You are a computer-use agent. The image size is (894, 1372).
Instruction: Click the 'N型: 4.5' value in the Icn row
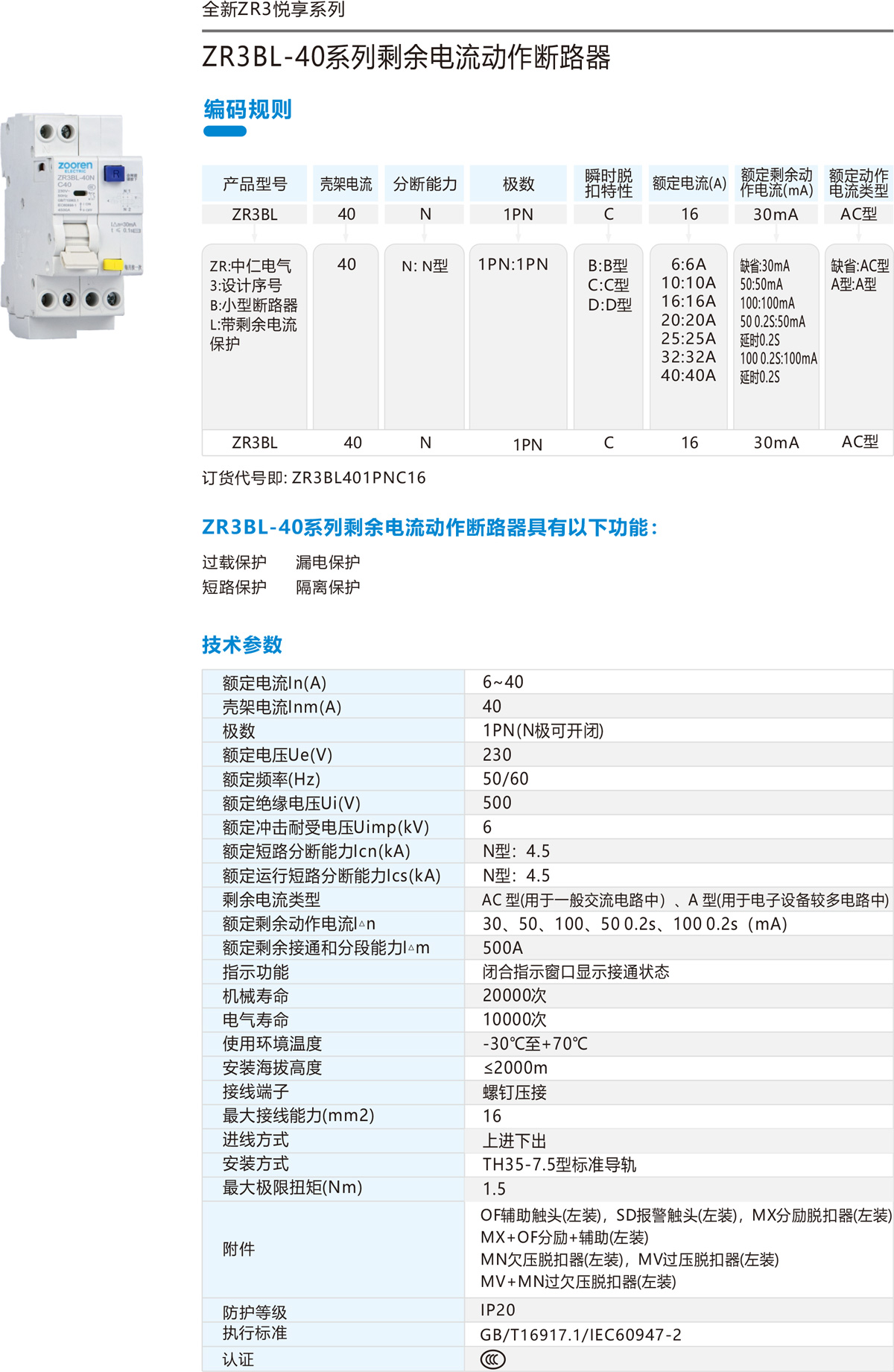coord(516,851)
